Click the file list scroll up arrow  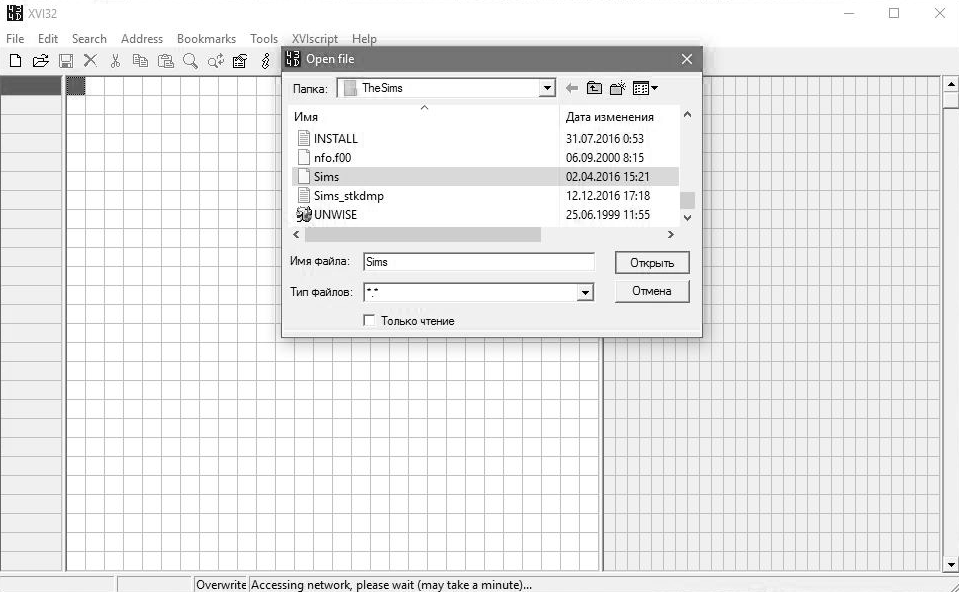[687, 114]
